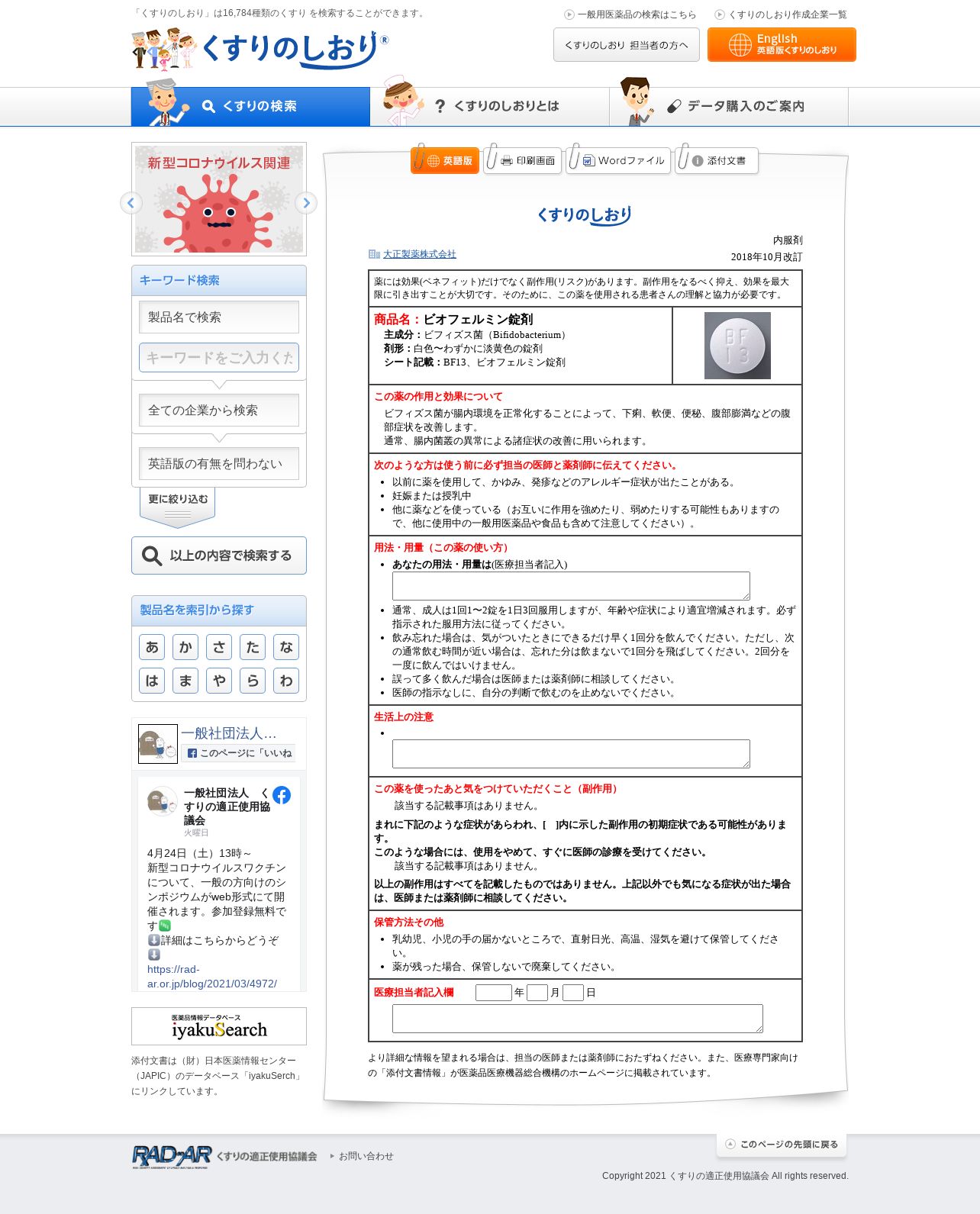Open the 英語版 document tab

tap(445, 160)
